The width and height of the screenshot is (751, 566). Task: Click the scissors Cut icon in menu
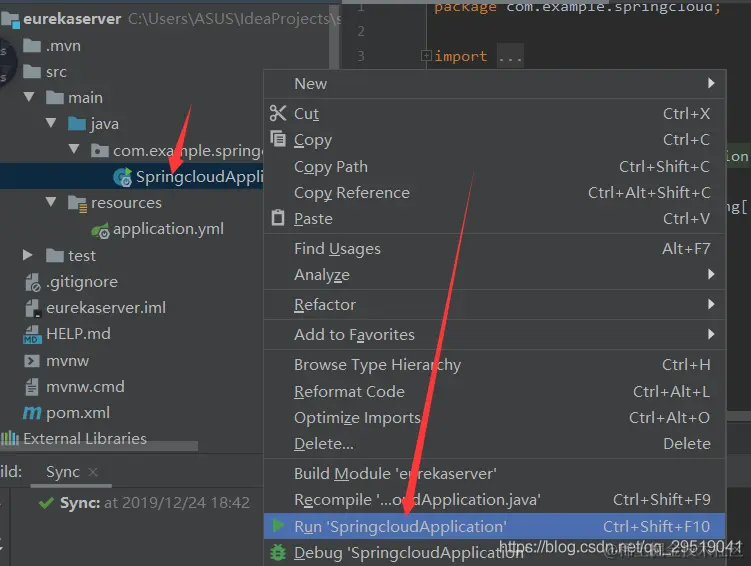[278, 113]
